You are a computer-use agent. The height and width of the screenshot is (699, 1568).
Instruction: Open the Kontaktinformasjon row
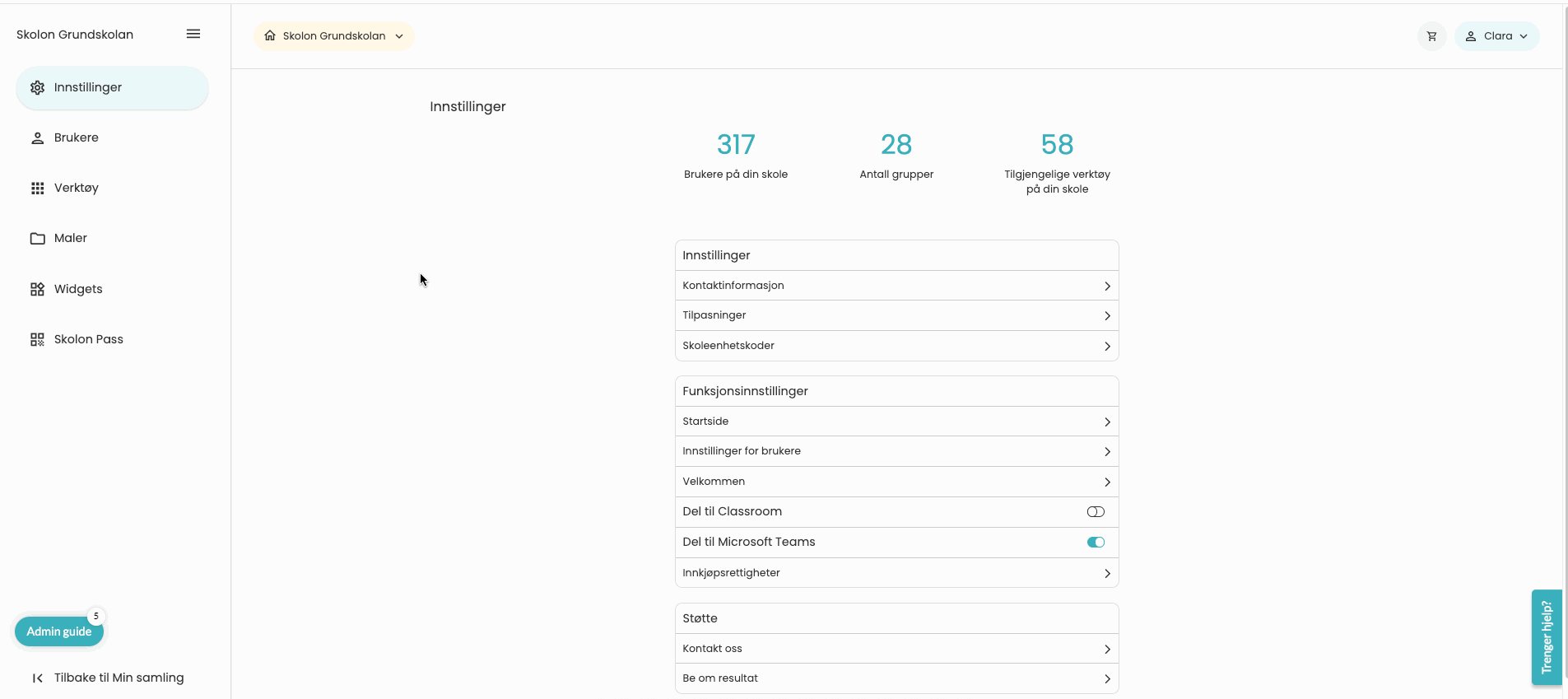point(896,286)
